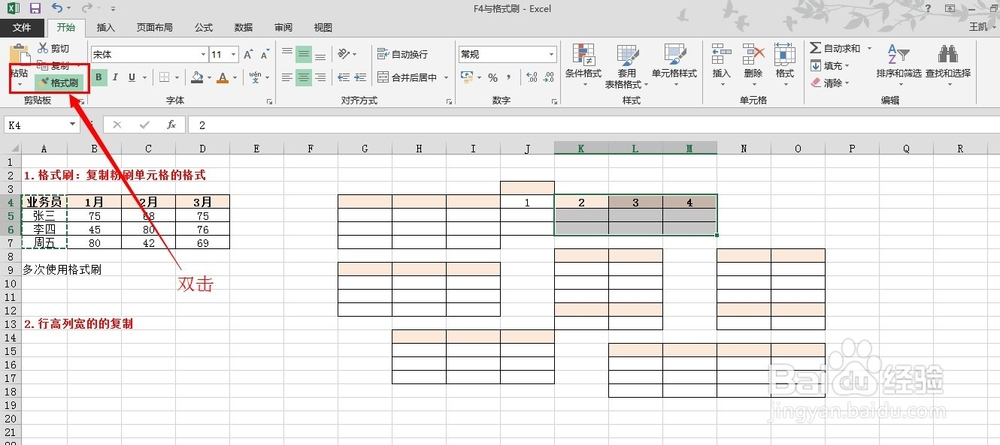Switch to the Data (数据) tab
This screenshot has height=445, width=1000.
coord(243,27)
